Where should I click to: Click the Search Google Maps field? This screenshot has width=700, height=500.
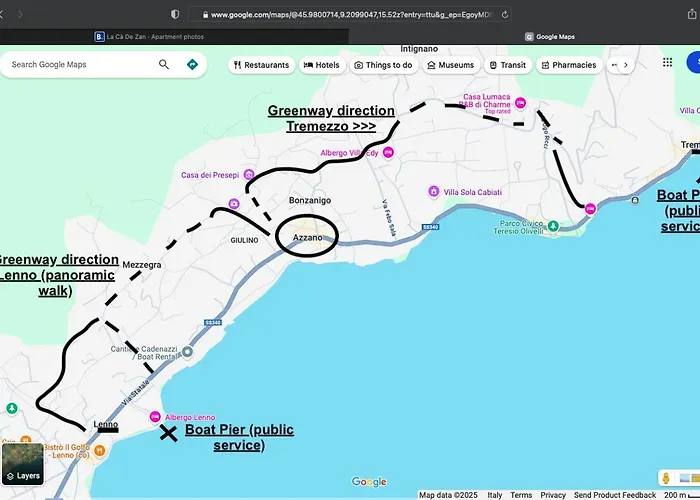click(80, 64)
